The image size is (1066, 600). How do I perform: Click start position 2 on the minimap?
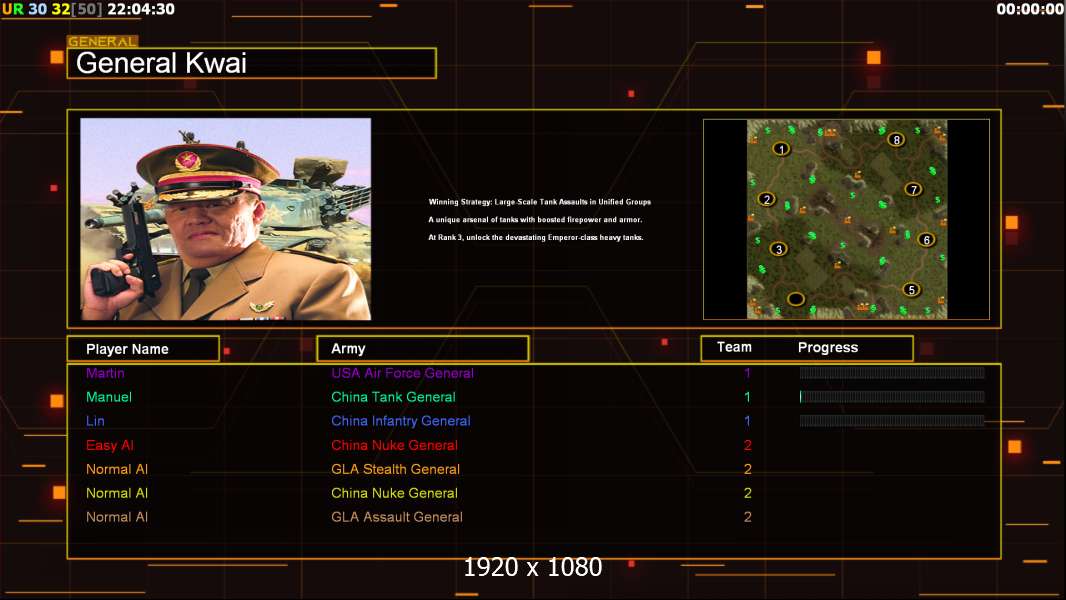(767, 199)
